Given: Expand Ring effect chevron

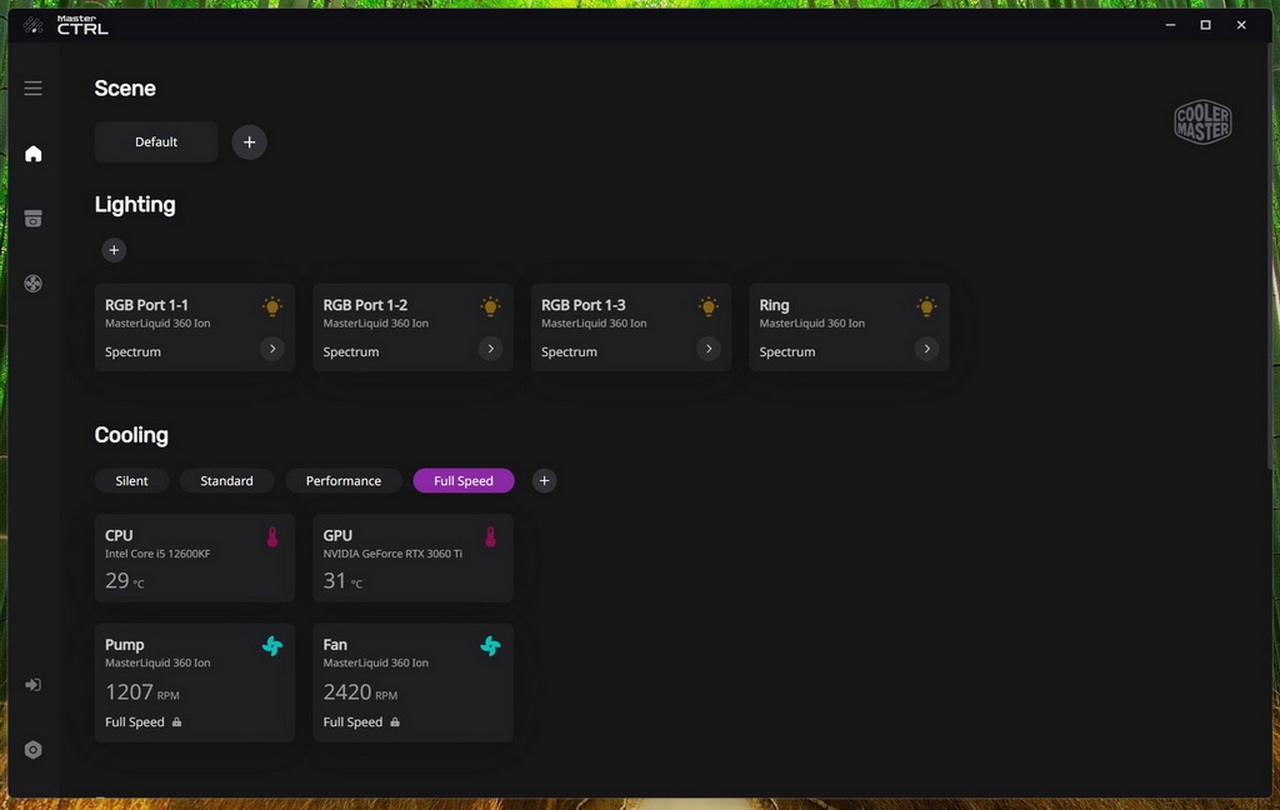Looking at the screenshot, I should (x=926, y=349).
